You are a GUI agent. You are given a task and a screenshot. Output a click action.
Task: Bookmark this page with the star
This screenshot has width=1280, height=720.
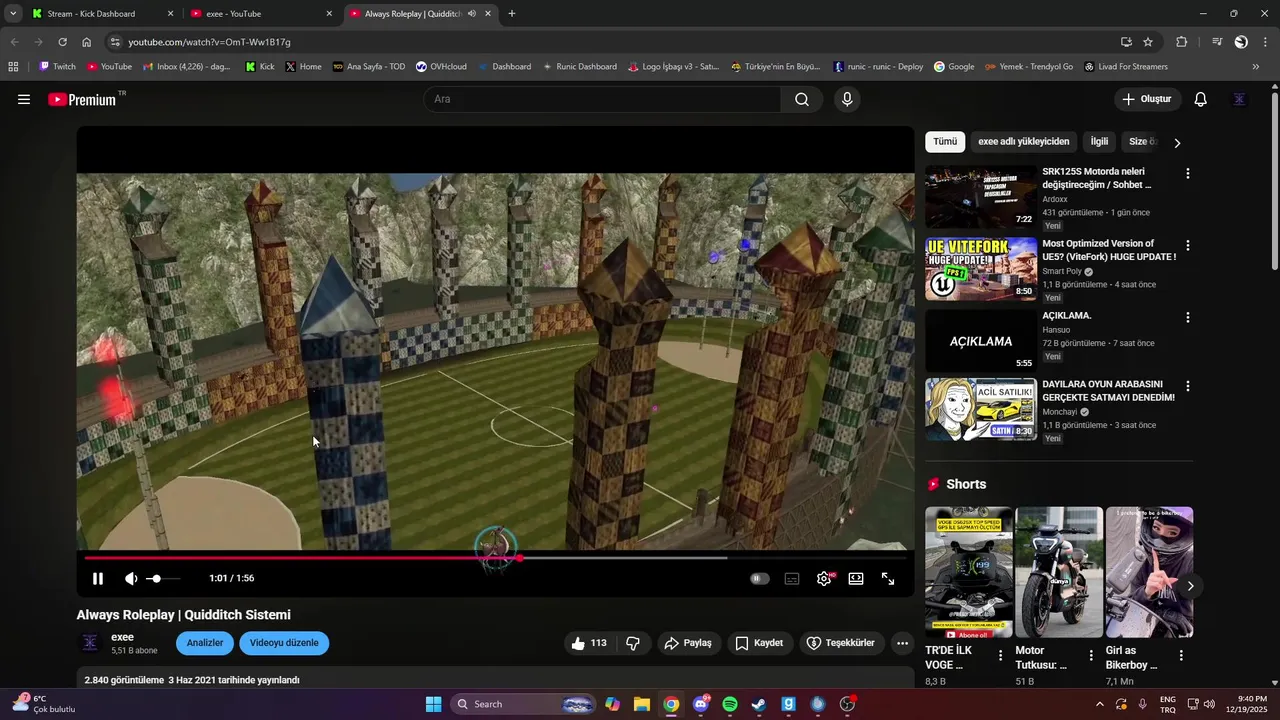(1148, 42)
